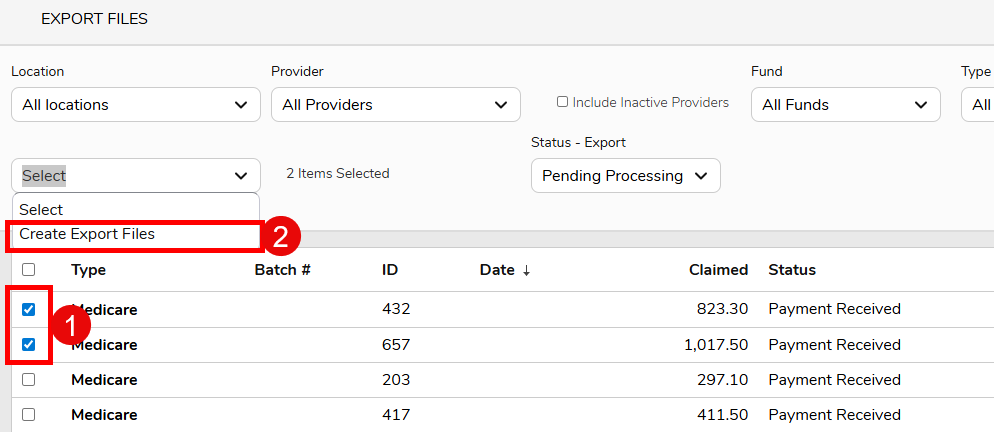The height and width of the screenshot is (432, 994).
Task: Click the Status column header
Action: coord(791,270)
